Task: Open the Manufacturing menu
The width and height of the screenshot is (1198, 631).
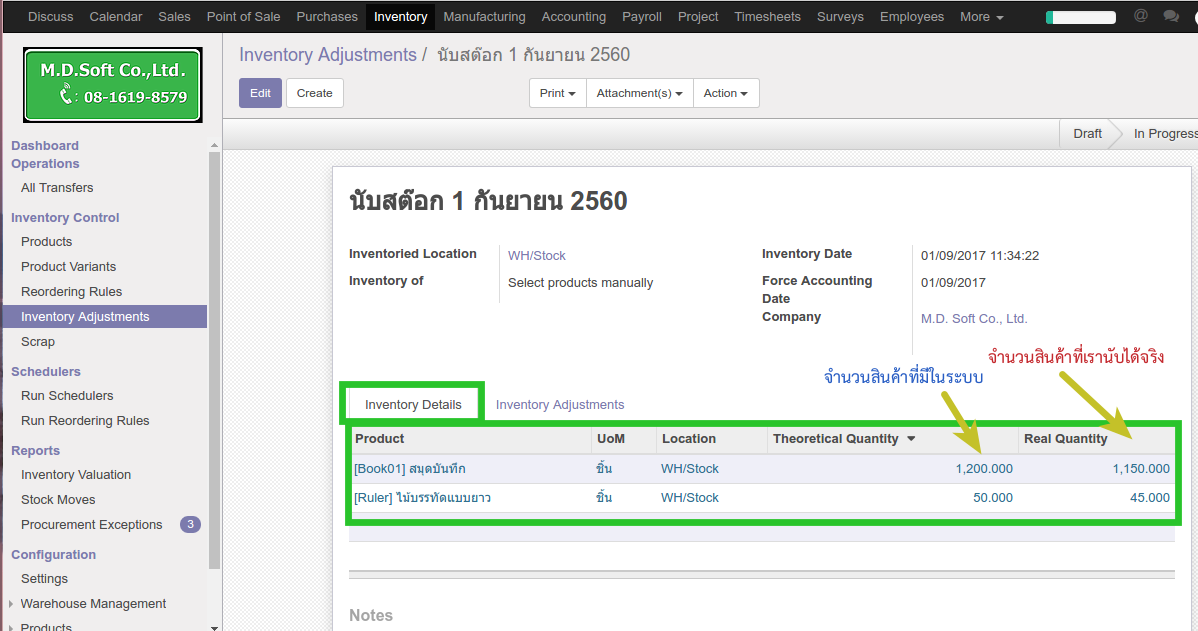Action: click(484, 16)
